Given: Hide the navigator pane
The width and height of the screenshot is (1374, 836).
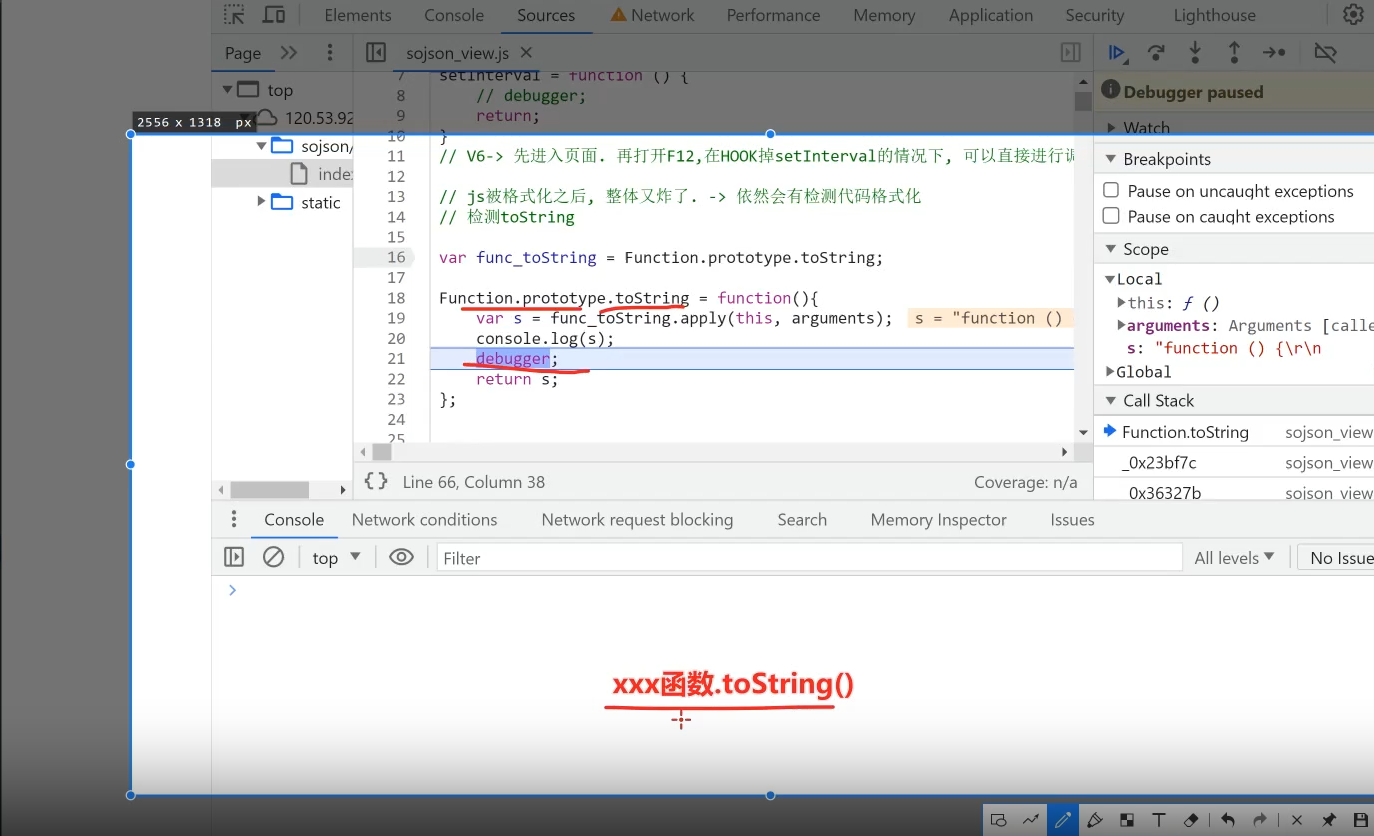Looking at the screenshot, I should [x=376, y=53].
